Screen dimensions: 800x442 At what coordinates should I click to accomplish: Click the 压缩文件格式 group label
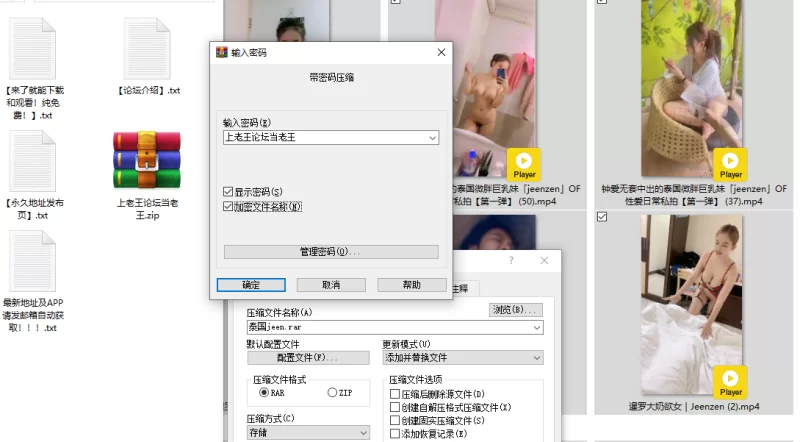point(280,380)
